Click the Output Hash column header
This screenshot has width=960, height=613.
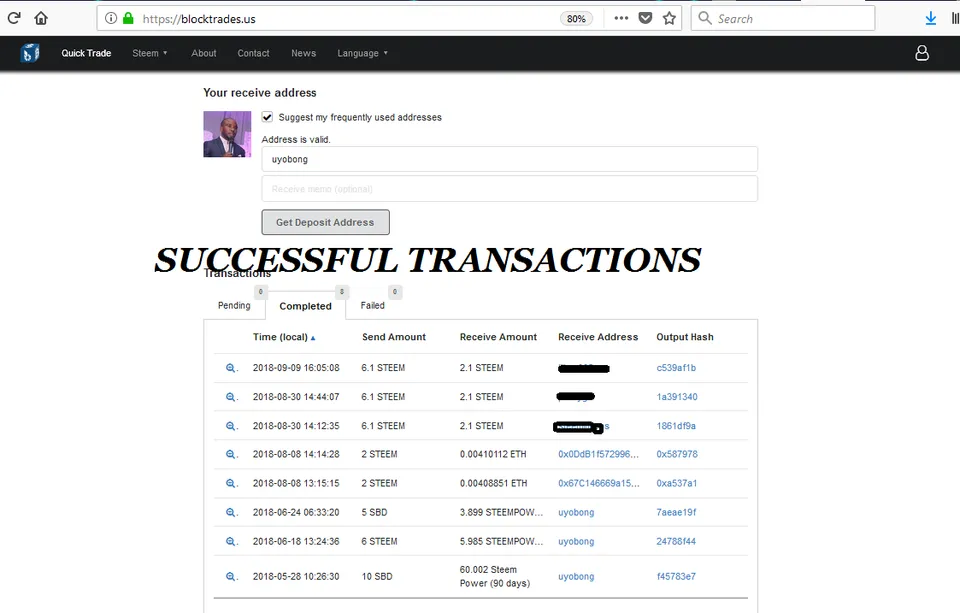click(685, 337)
